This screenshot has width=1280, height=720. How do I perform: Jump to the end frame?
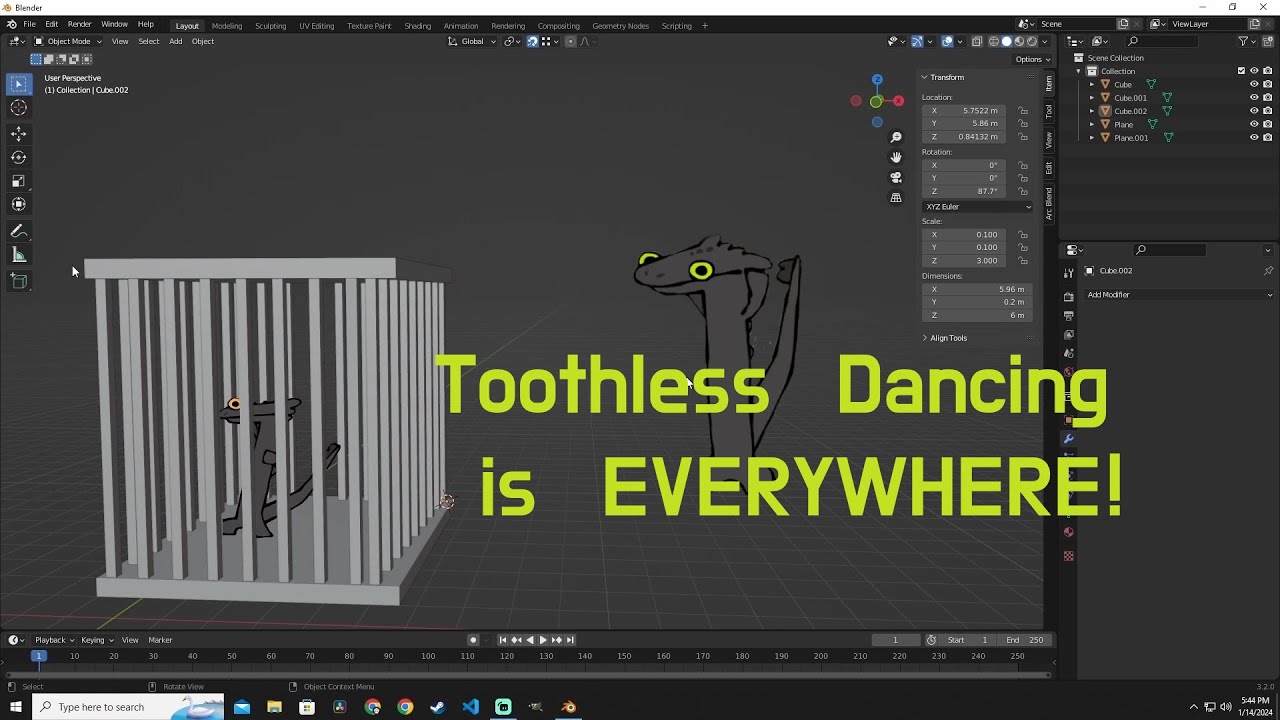pos(570,640)
